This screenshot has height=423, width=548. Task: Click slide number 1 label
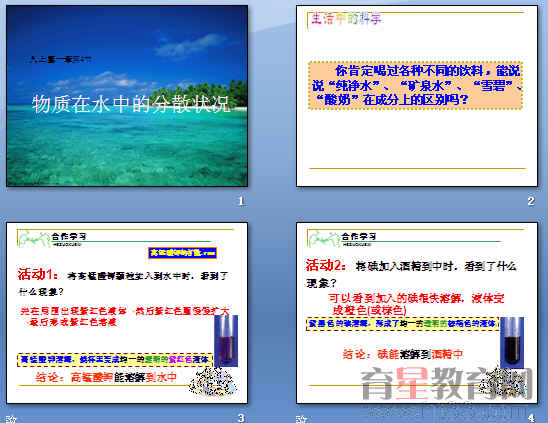[x=240, y=201]
